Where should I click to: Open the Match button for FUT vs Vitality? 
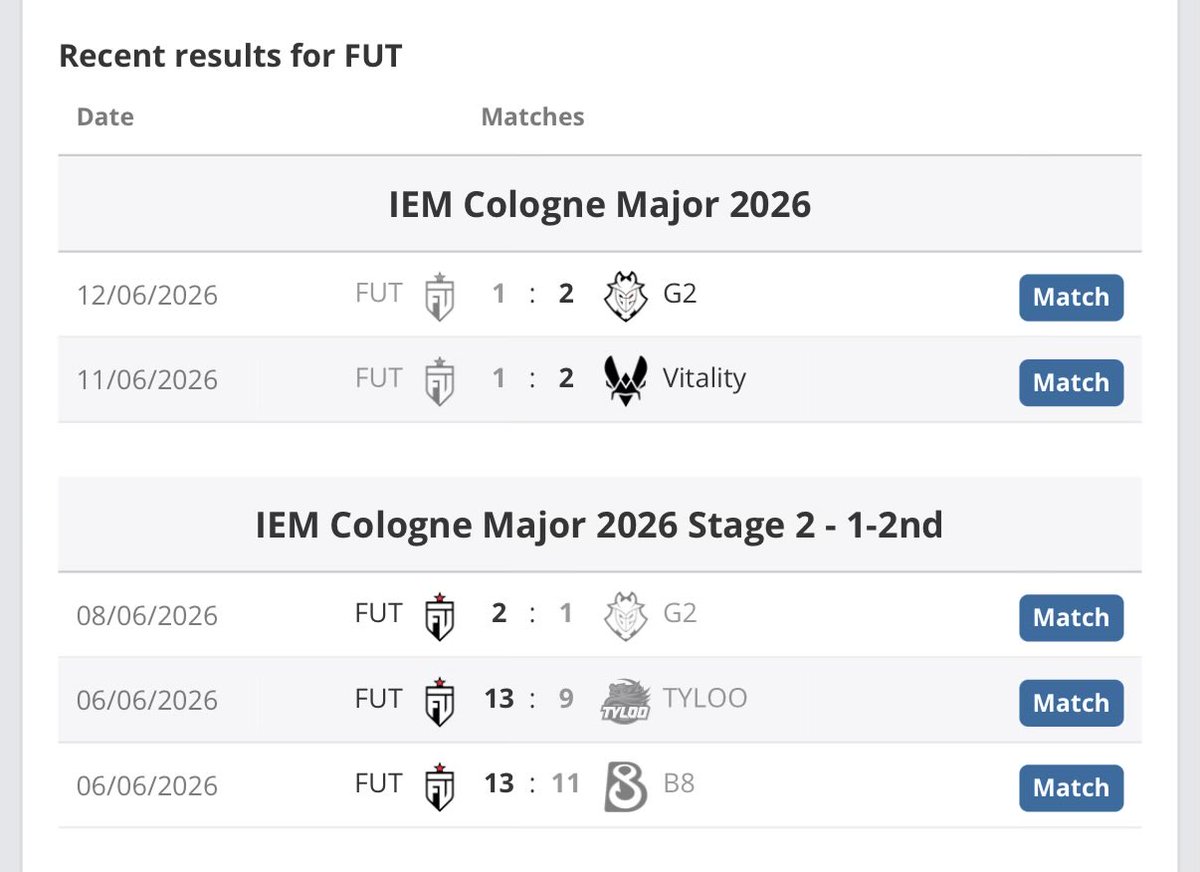[x=1071, y=382]
